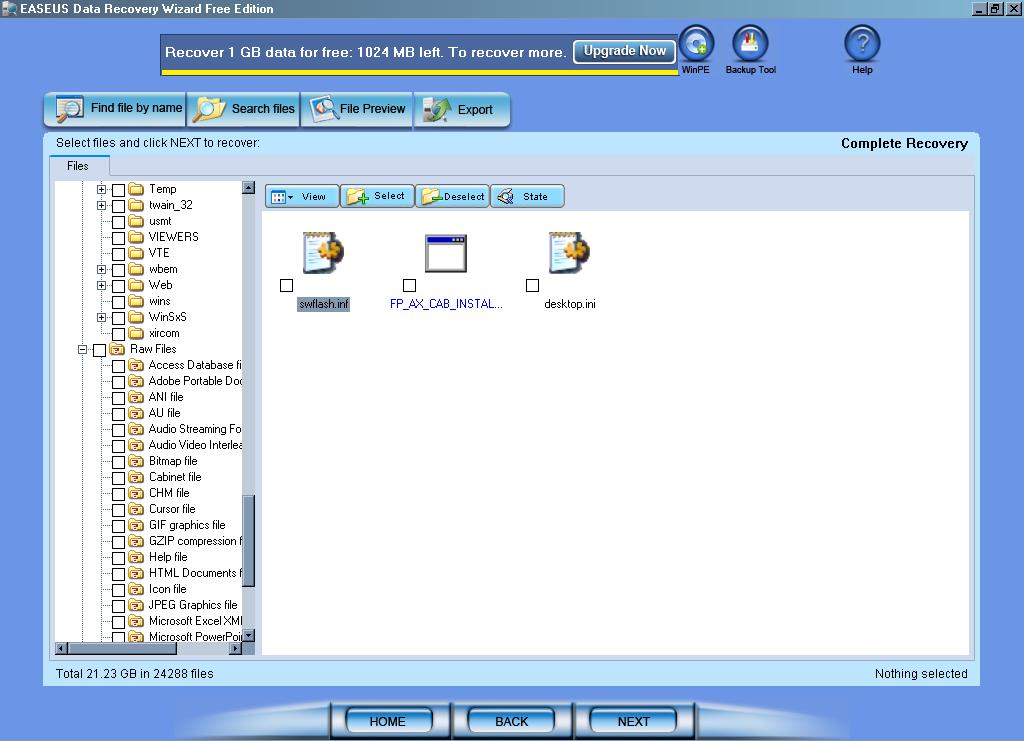Click the tree scroll right arrow
Viewport: 1024px width, 741px height.
(236, 649)
